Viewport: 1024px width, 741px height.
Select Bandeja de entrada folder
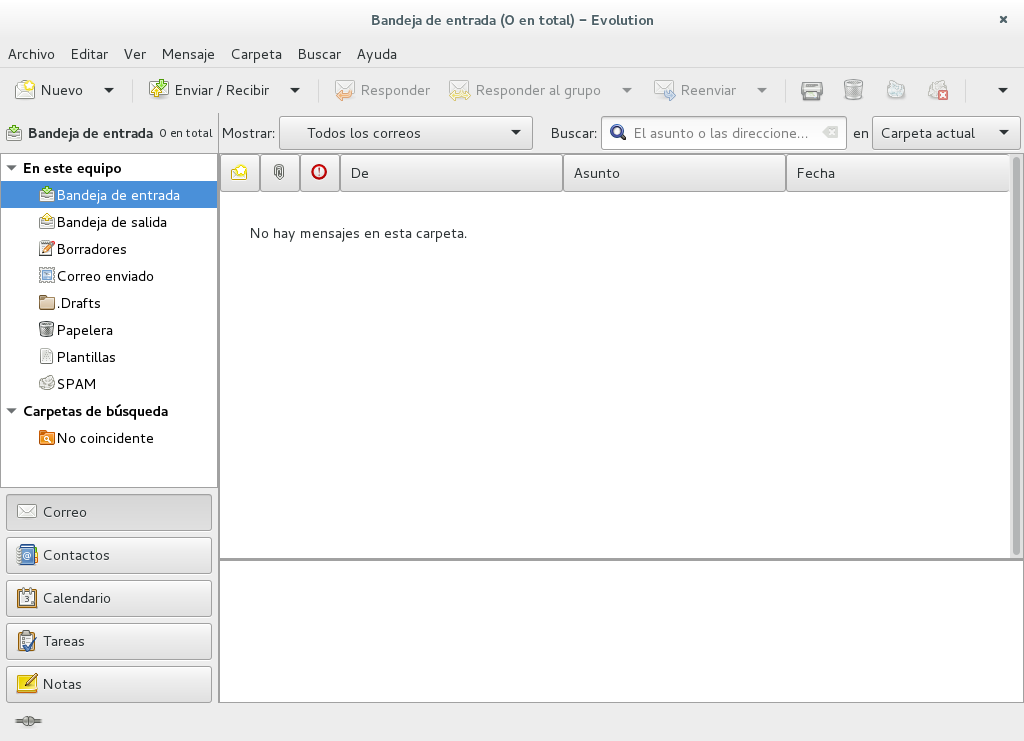click(109, 195)
